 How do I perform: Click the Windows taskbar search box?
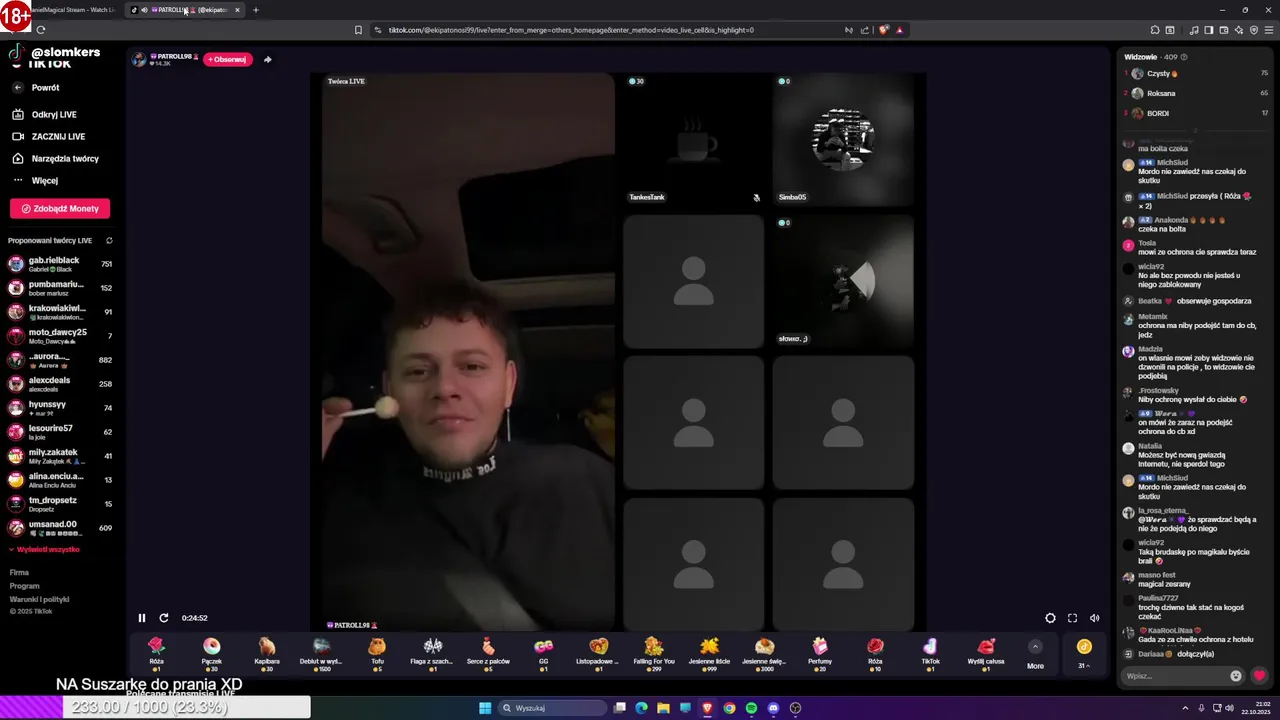point(553,708)
